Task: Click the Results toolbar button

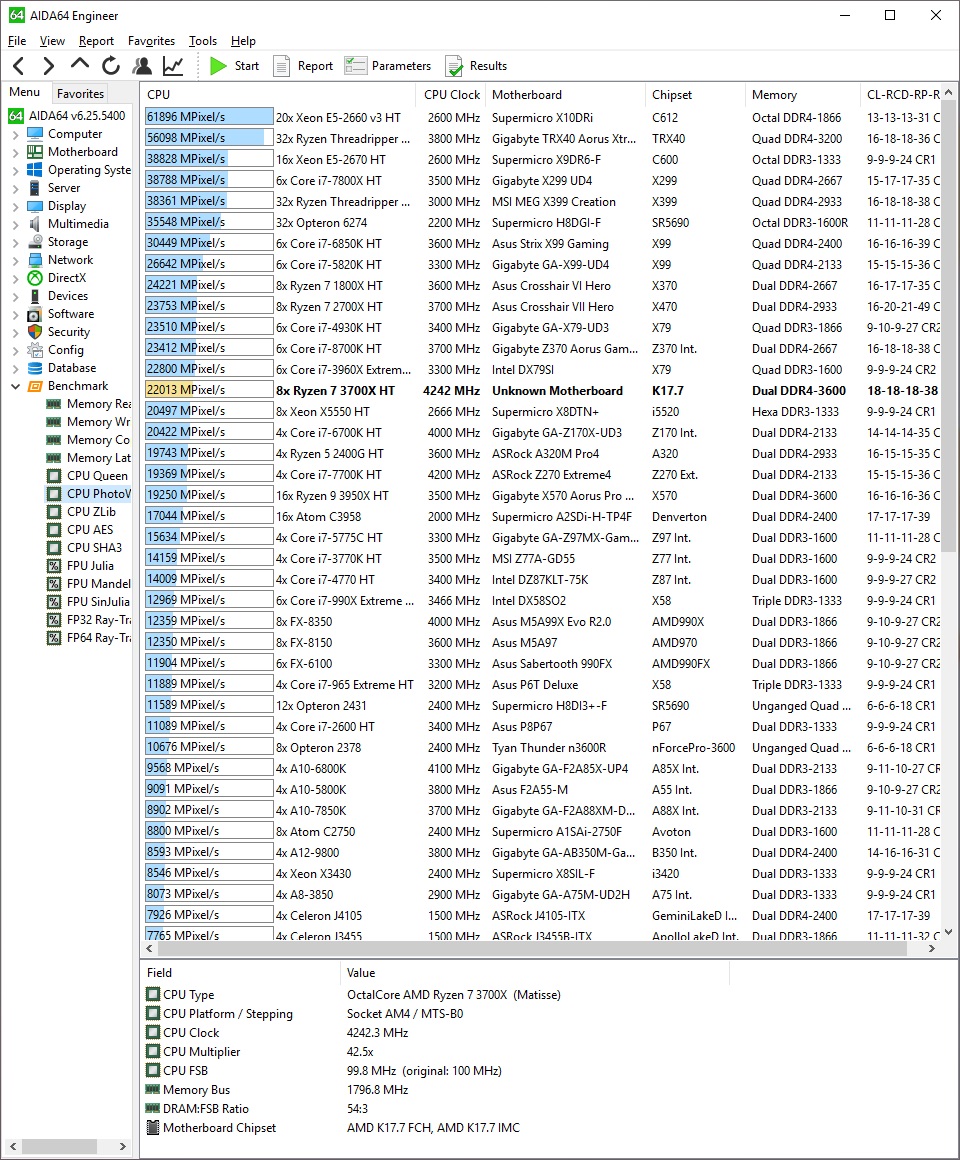Action: point(476,66)
